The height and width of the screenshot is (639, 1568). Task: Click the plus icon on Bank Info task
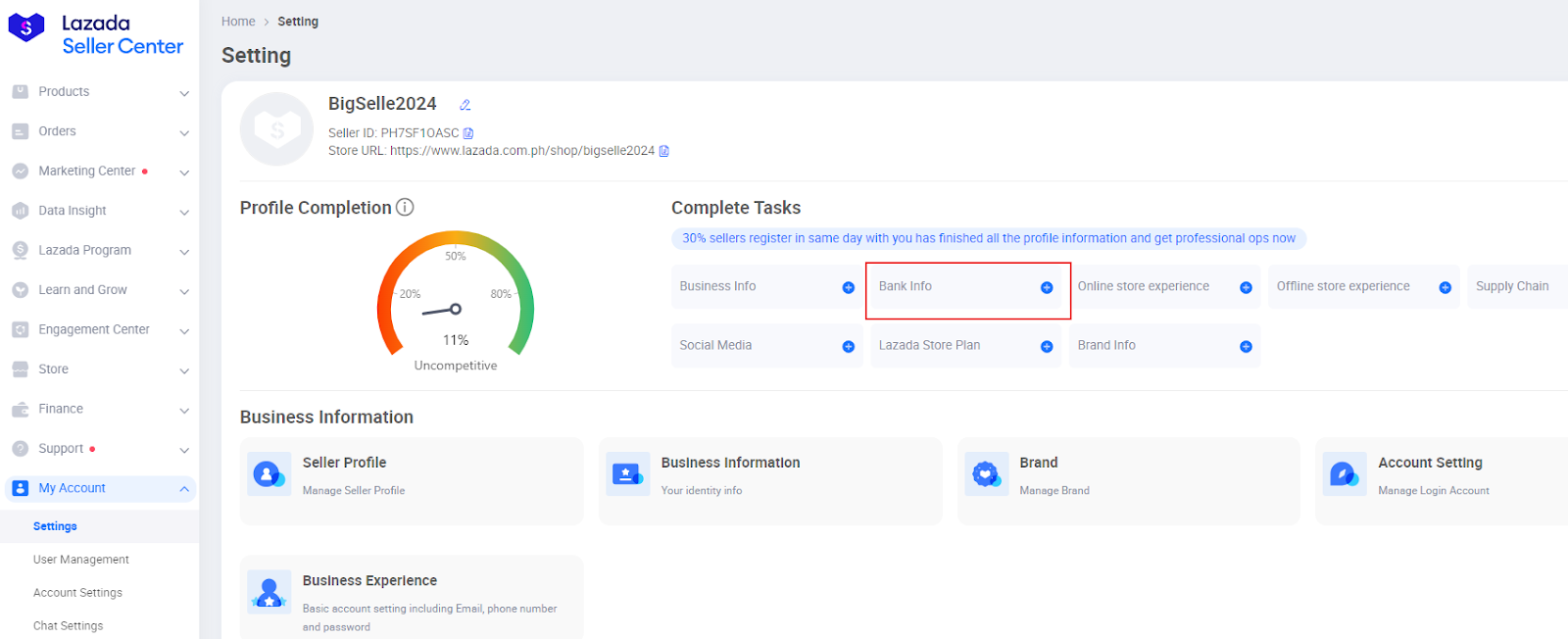tap(1047, 287)
